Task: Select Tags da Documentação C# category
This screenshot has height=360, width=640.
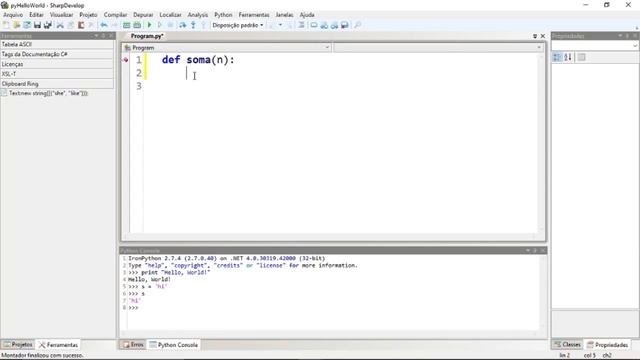Action: point(57,54)
